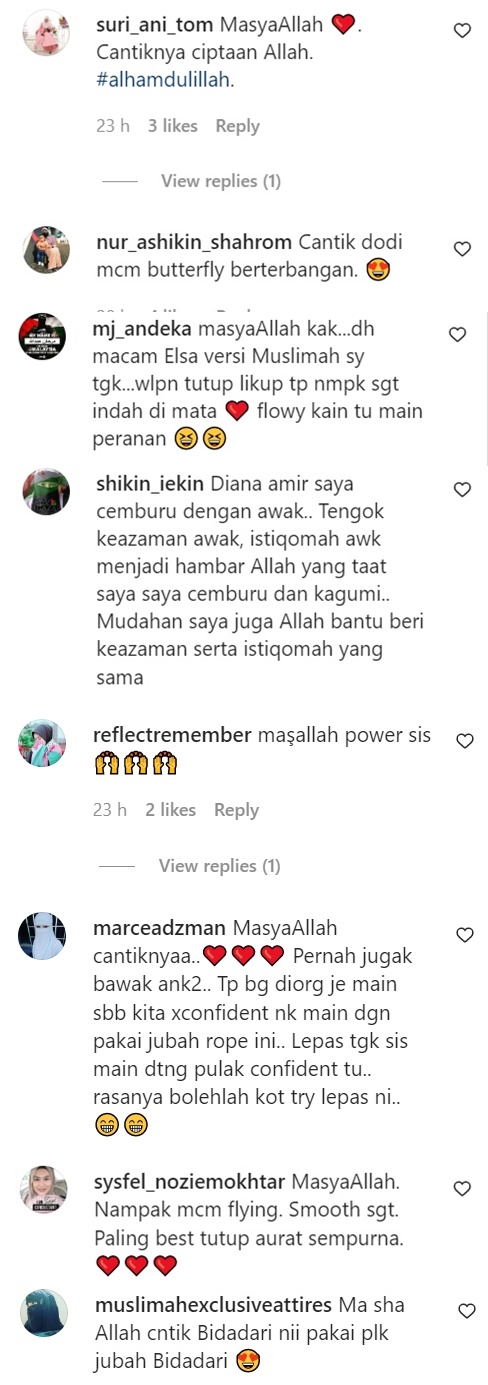View the 3 likes on suri_ani_tom's comment
This screenshot has width=488, height=1385.
pos(173,126)
